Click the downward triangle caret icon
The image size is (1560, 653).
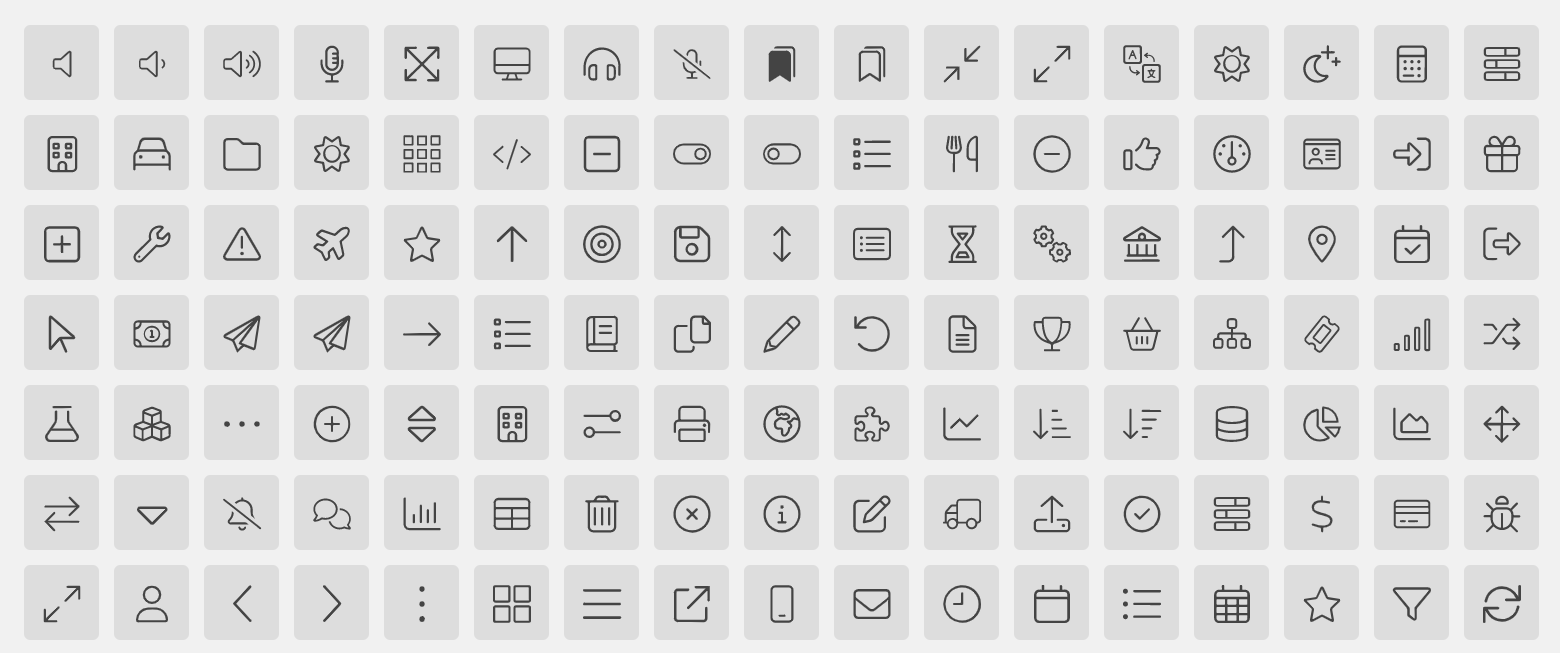tap(152, 513)
